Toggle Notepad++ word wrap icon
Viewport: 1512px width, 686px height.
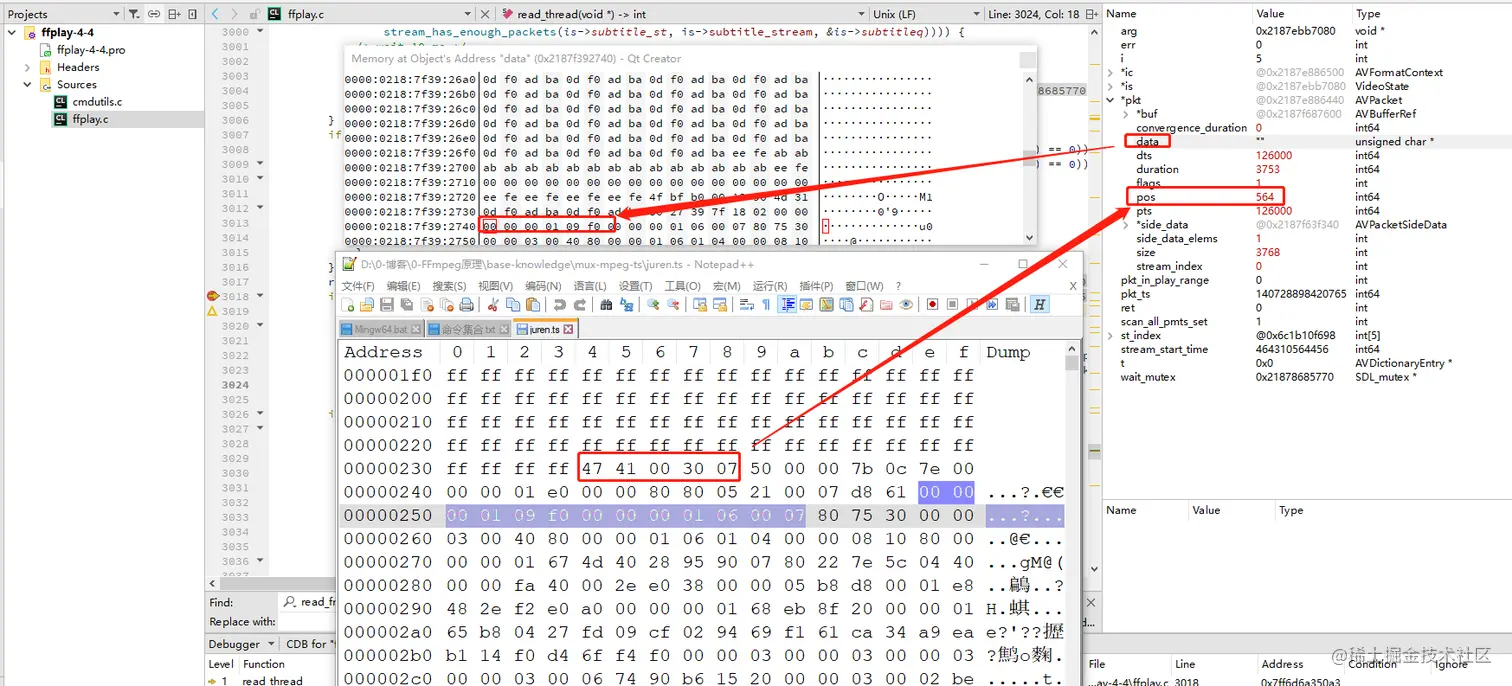click(x=746, y=305)
